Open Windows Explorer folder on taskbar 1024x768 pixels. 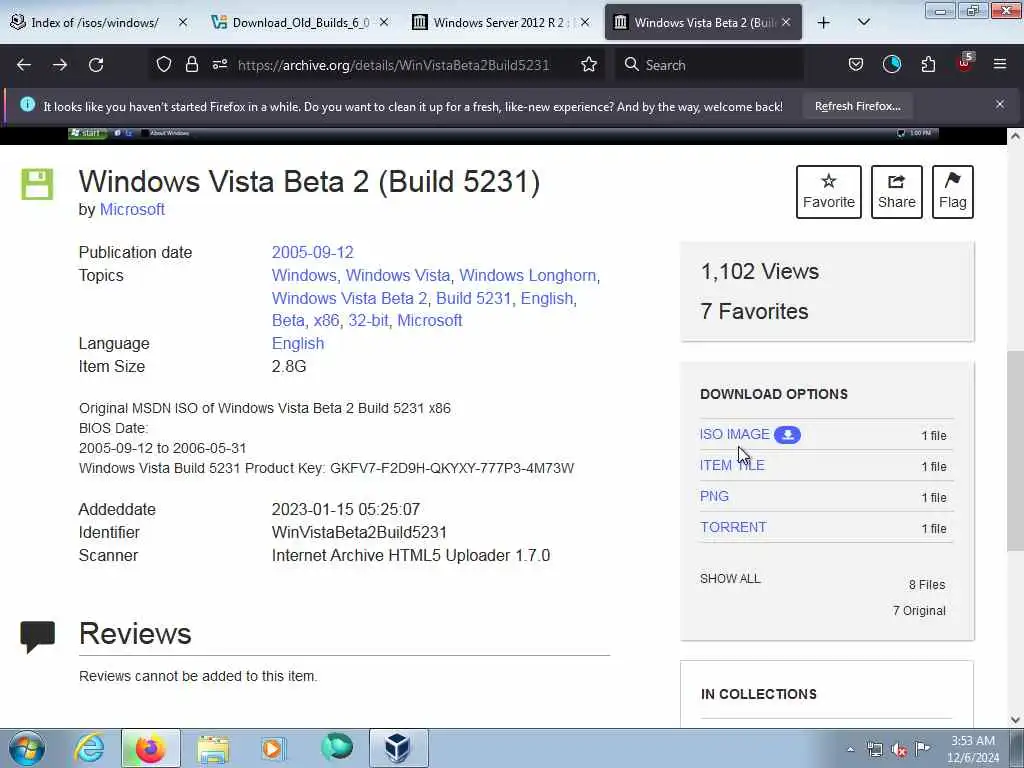(213, 748)
